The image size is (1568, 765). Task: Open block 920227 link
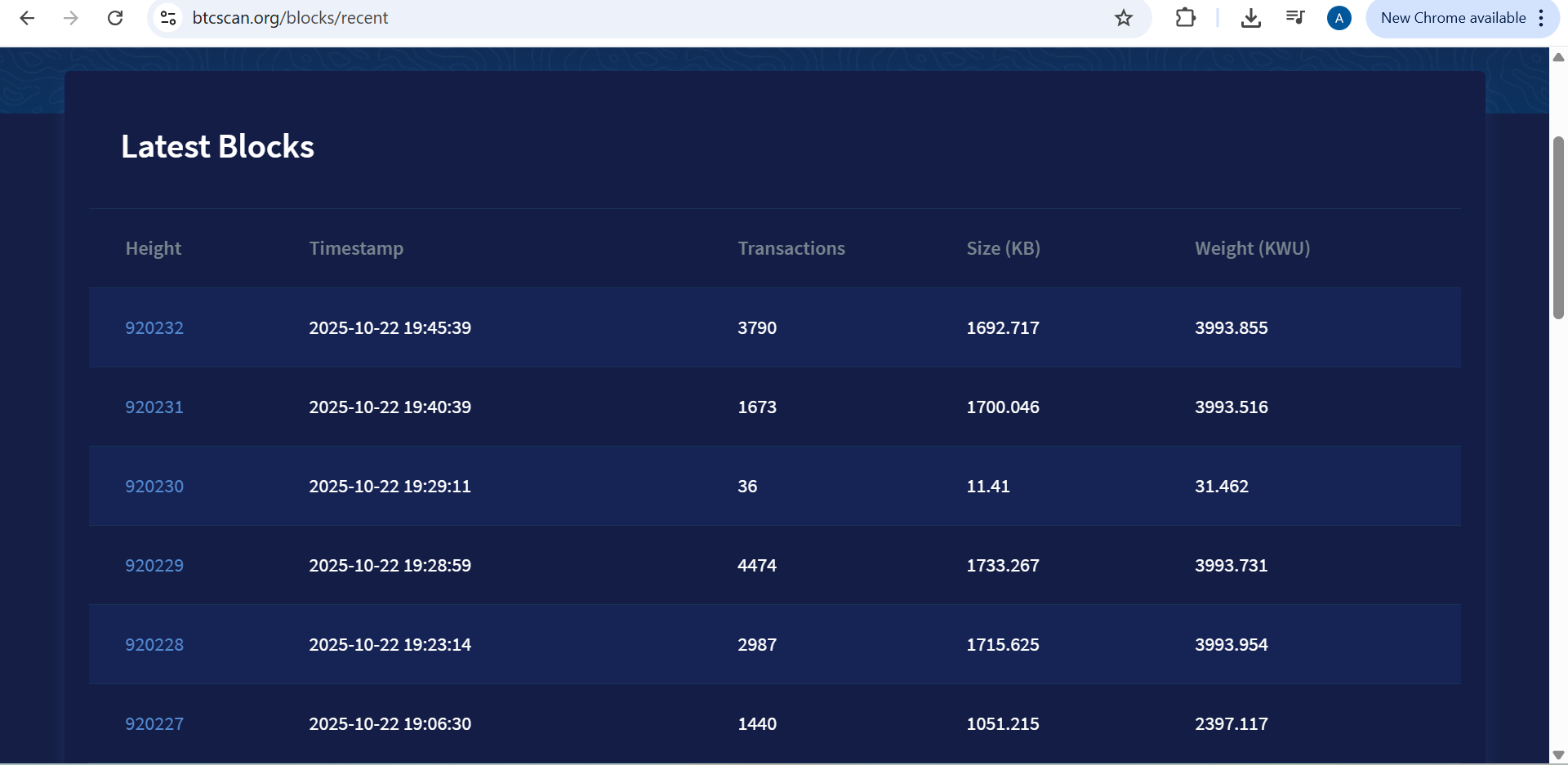tap(154, 724)
